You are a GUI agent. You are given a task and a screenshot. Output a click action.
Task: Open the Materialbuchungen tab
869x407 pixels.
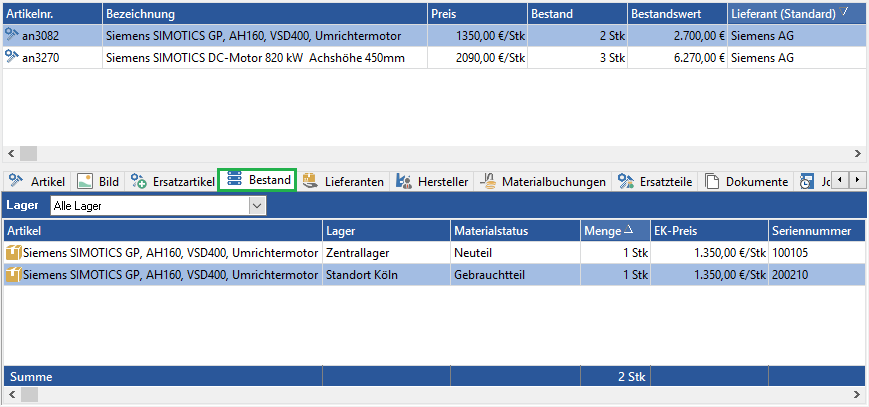pyautogui.click(x=543, y=181)
